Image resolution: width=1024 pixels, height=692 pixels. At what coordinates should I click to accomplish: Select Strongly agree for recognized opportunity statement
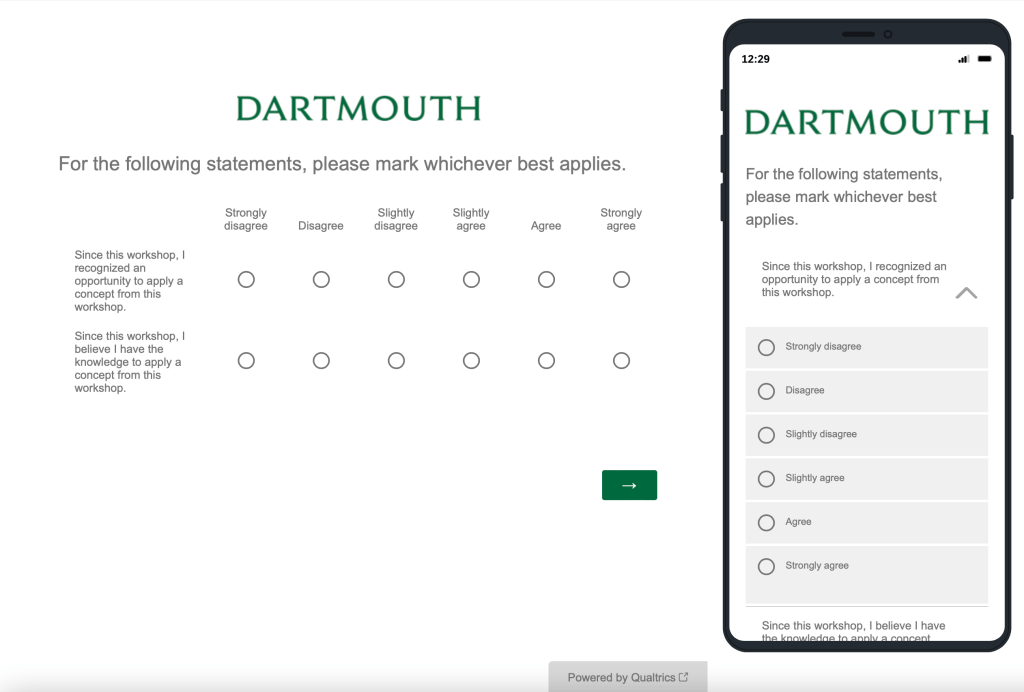621,280
